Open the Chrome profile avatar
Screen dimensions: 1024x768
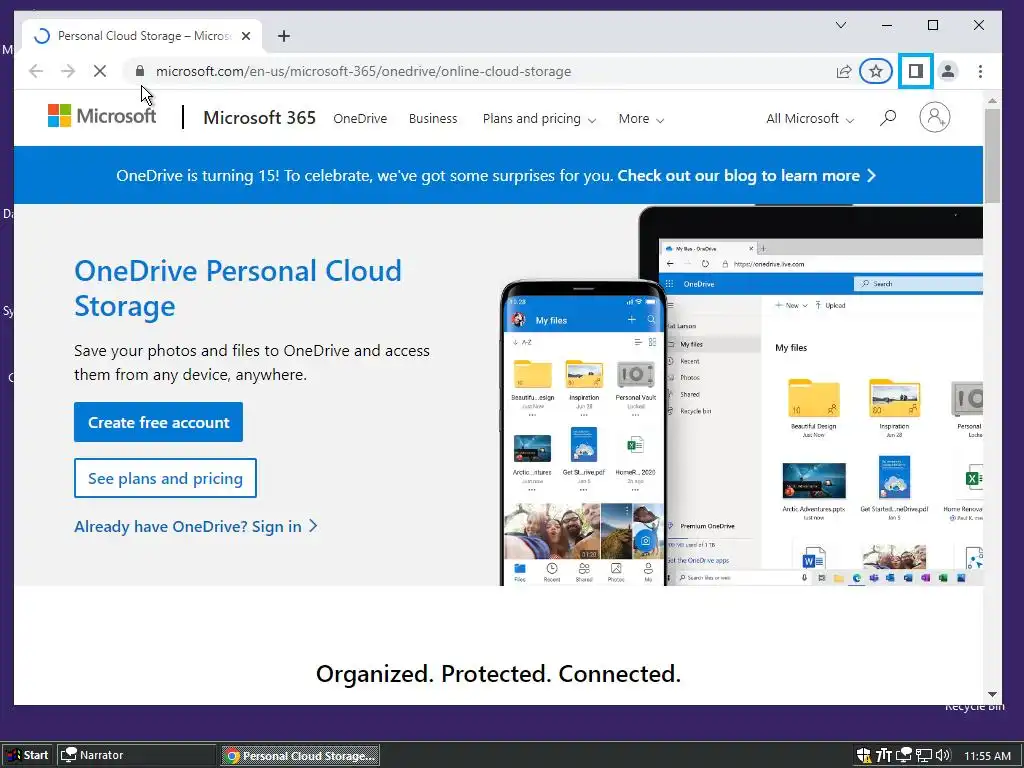[x=948, y=71]
